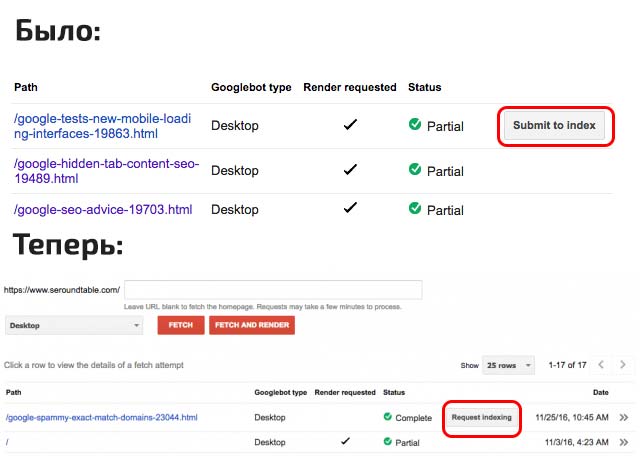The width and height of the screenshot is (640, 462).
Task: Open google-seo-advice-19703.html link
Action: pos(103,210)
